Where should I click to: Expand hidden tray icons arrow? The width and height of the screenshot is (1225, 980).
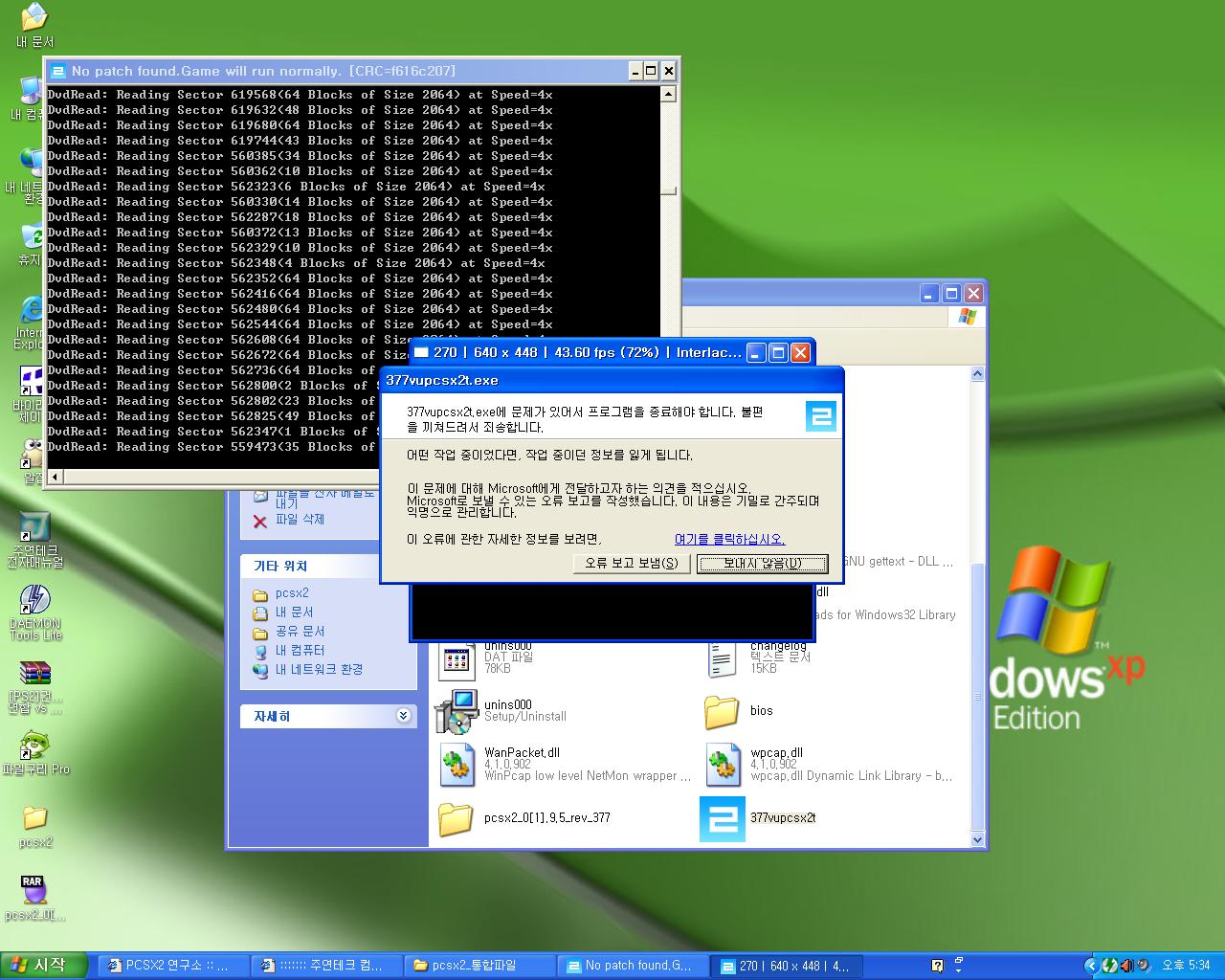tap(1092, 966)
